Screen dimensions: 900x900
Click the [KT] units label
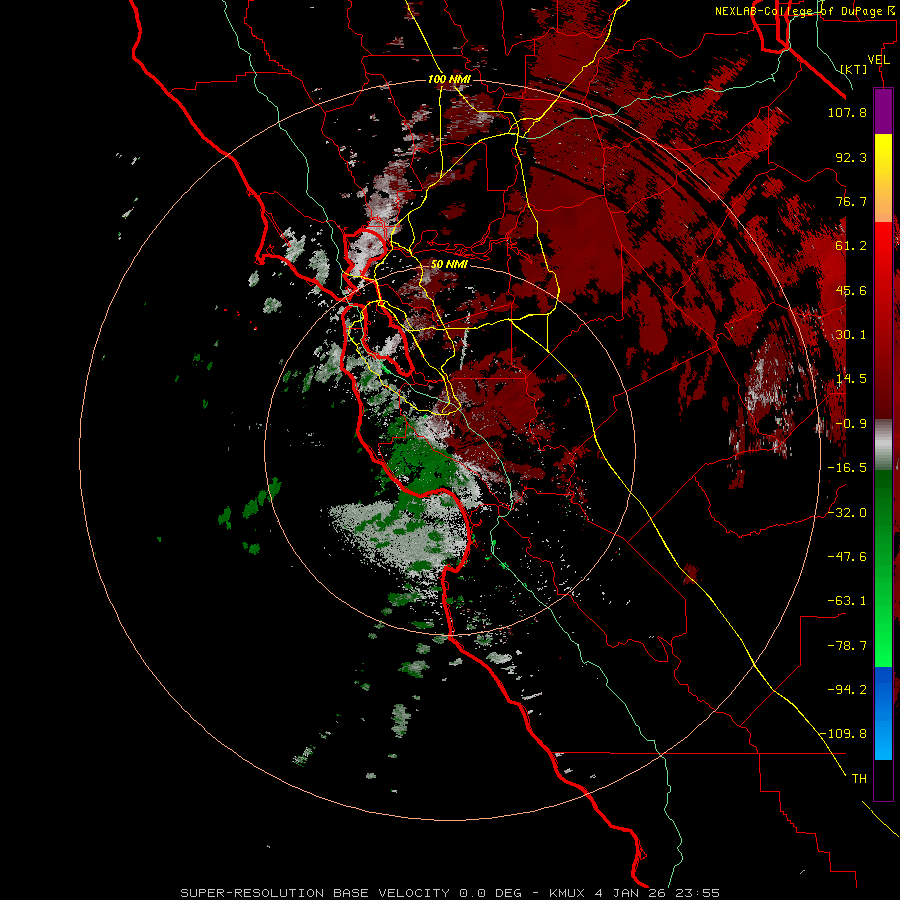tap(854, 69)
